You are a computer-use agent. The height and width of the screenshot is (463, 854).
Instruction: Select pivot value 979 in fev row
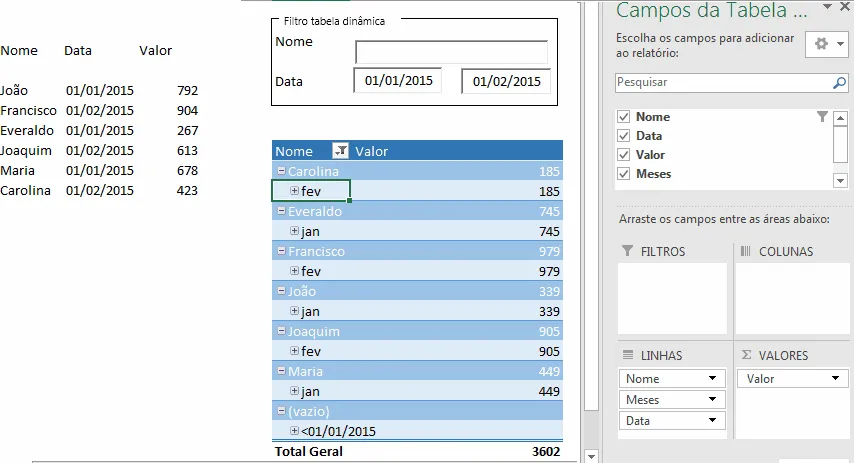549,271
